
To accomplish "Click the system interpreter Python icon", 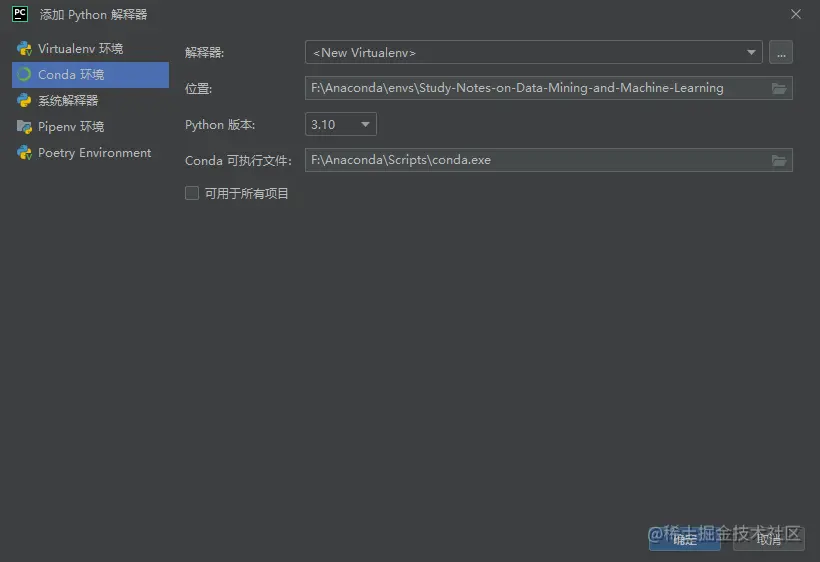I will pos(24,100).
